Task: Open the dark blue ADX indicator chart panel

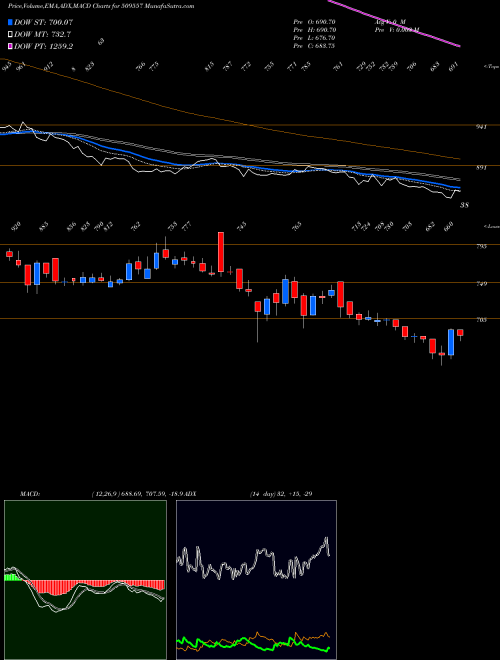Action: point(256,580)
